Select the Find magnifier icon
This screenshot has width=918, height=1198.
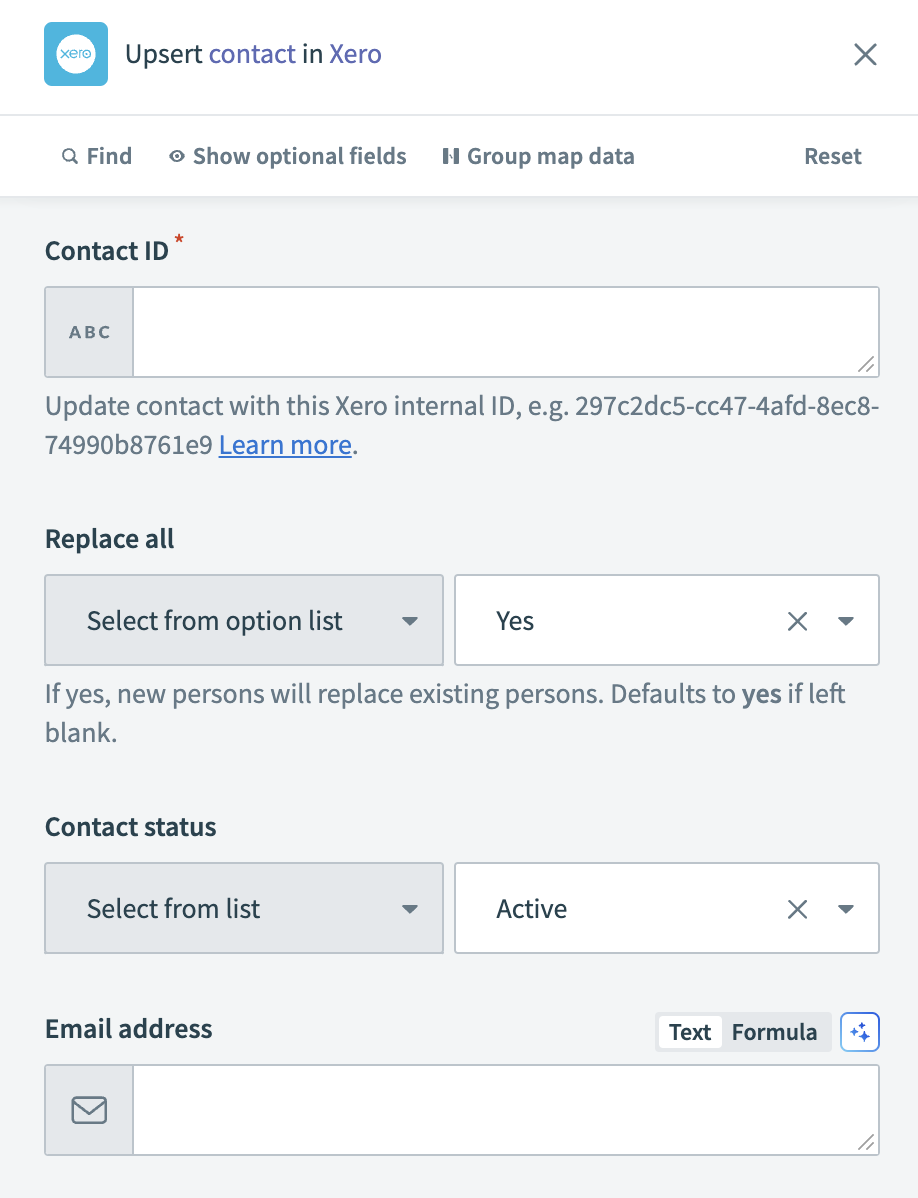[70, 156]
